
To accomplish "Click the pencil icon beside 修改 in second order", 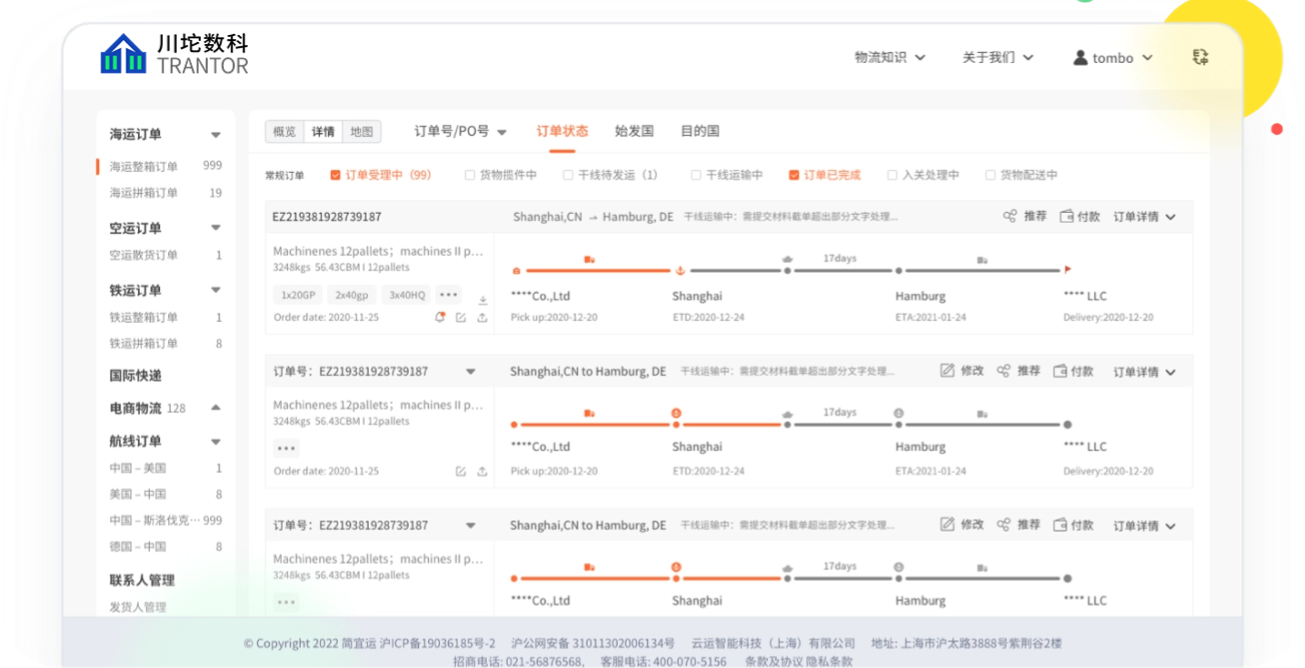I will [947, 371].
